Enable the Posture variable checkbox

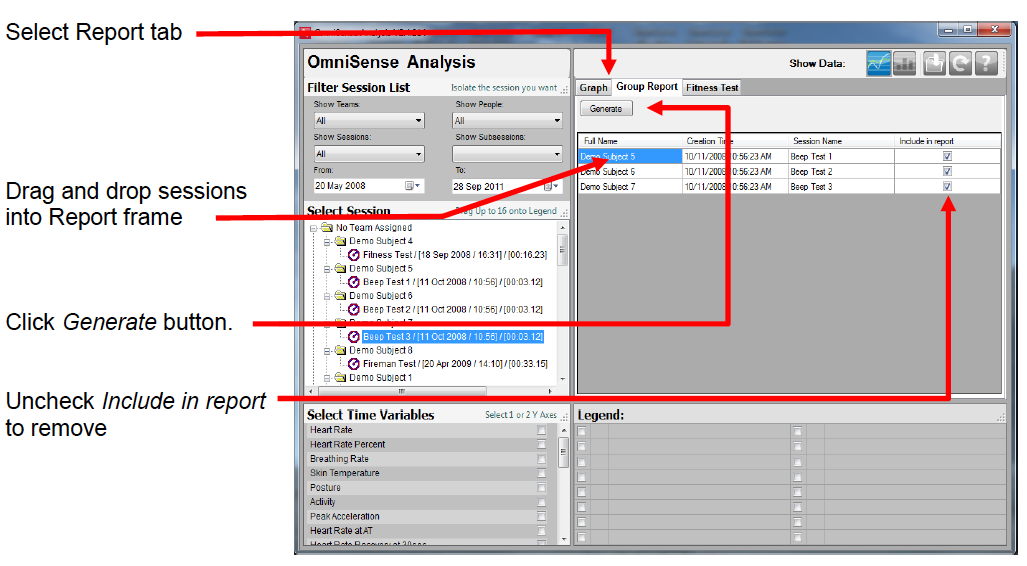coord(541,488)
